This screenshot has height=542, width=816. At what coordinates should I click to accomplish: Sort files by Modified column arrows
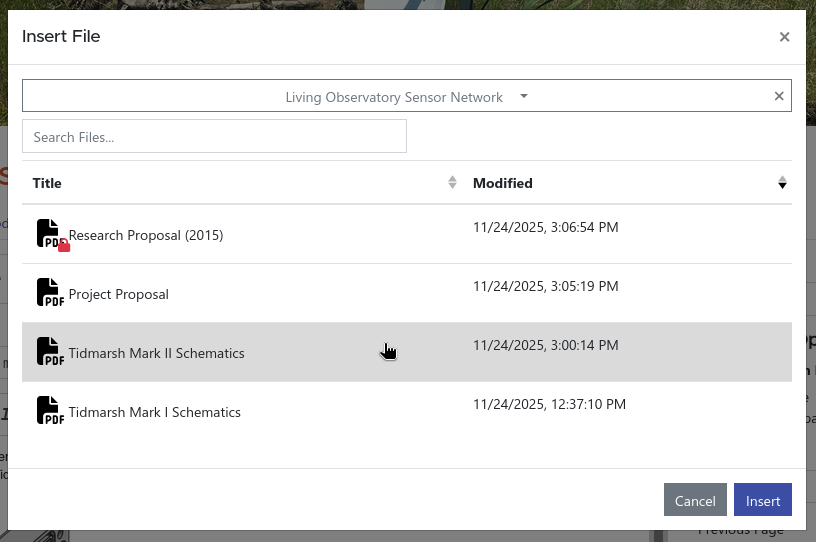[x=782, y=182]
